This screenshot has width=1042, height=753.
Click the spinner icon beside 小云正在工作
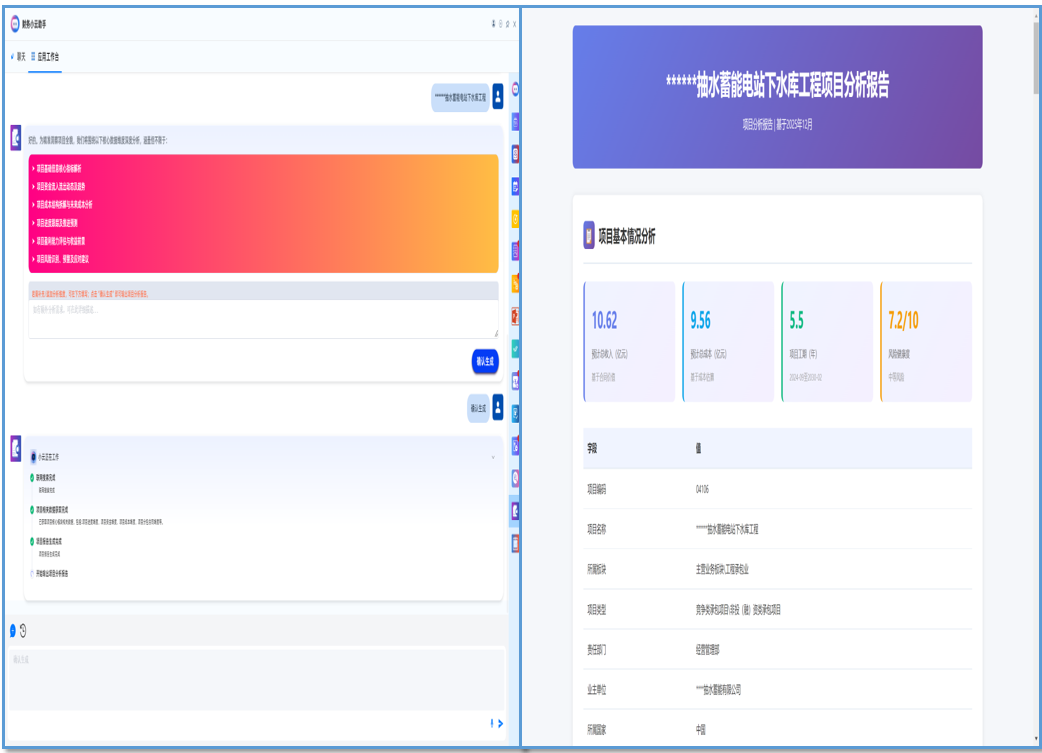click(34, 457)
